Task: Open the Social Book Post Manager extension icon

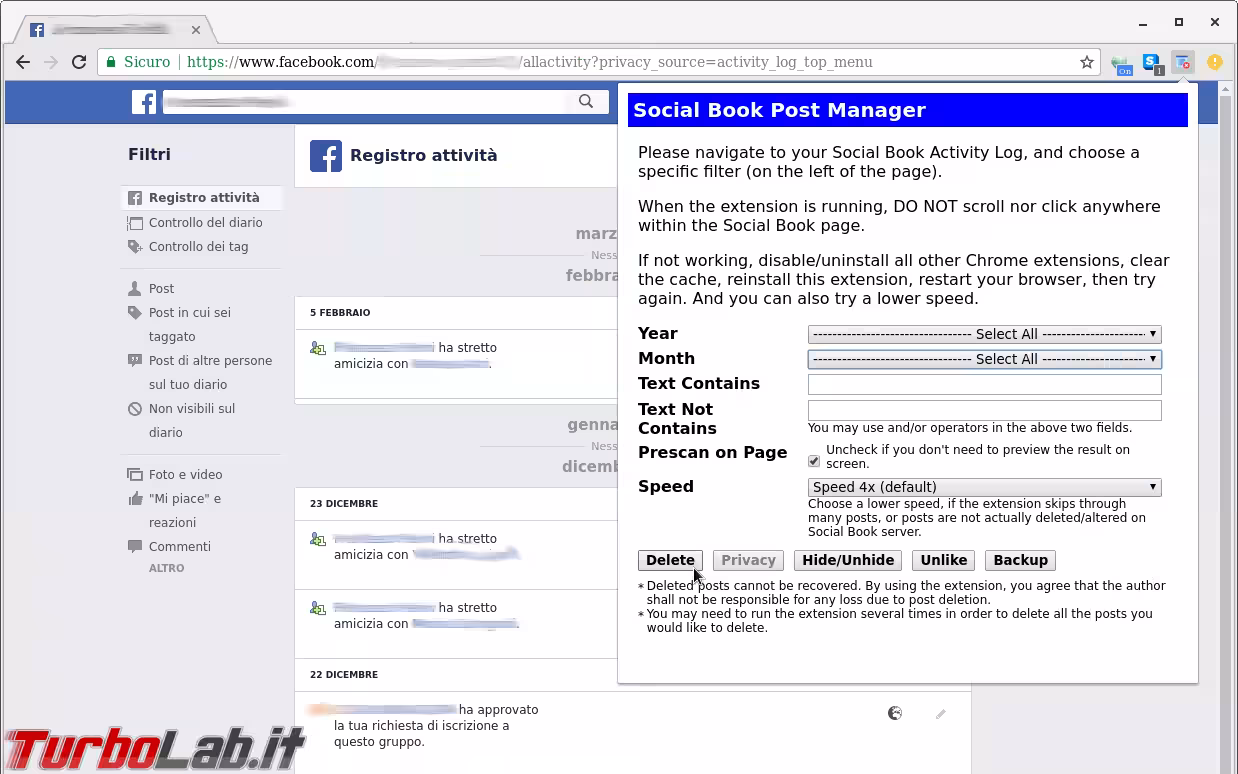Action: point(1183,62)
